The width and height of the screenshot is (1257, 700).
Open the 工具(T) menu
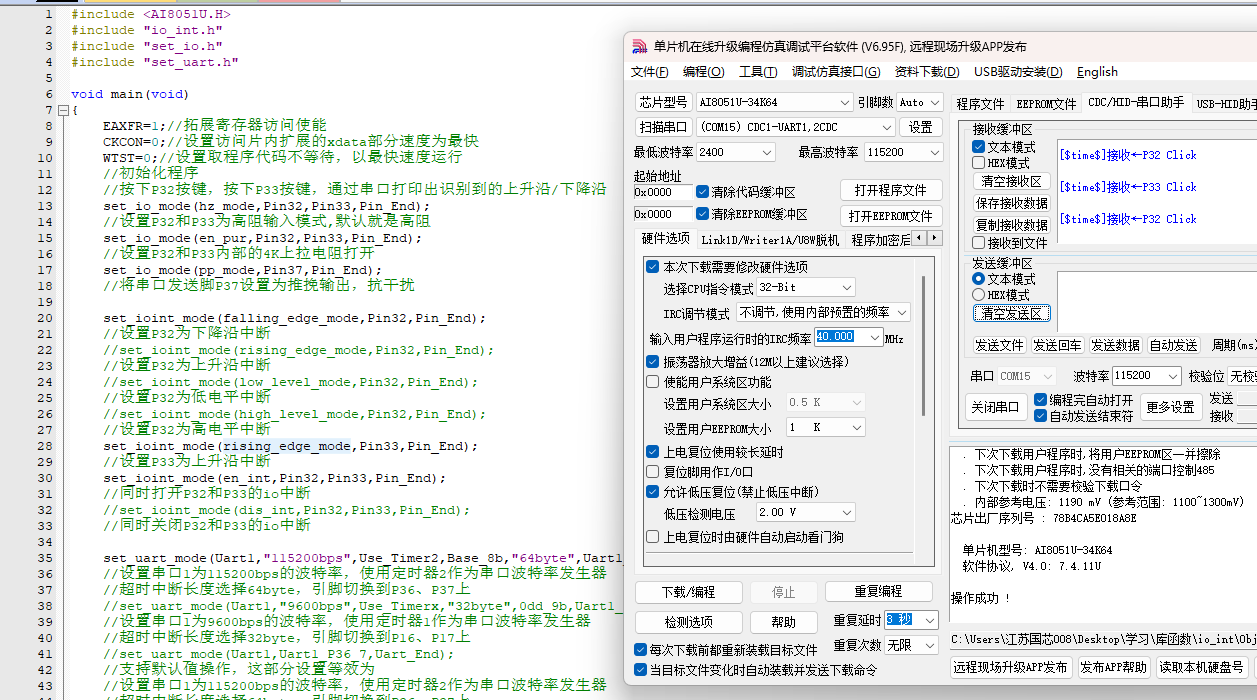pyautogui.click(x=758, y=72)
